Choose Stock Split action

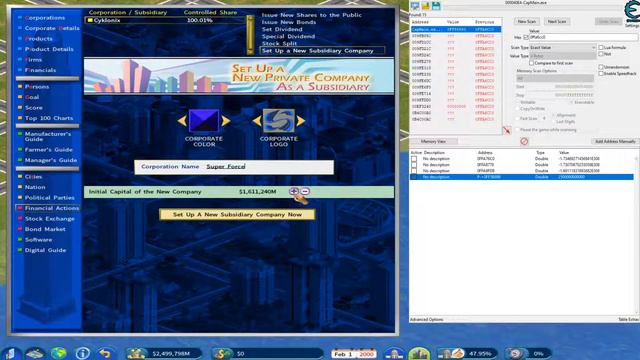279,43
